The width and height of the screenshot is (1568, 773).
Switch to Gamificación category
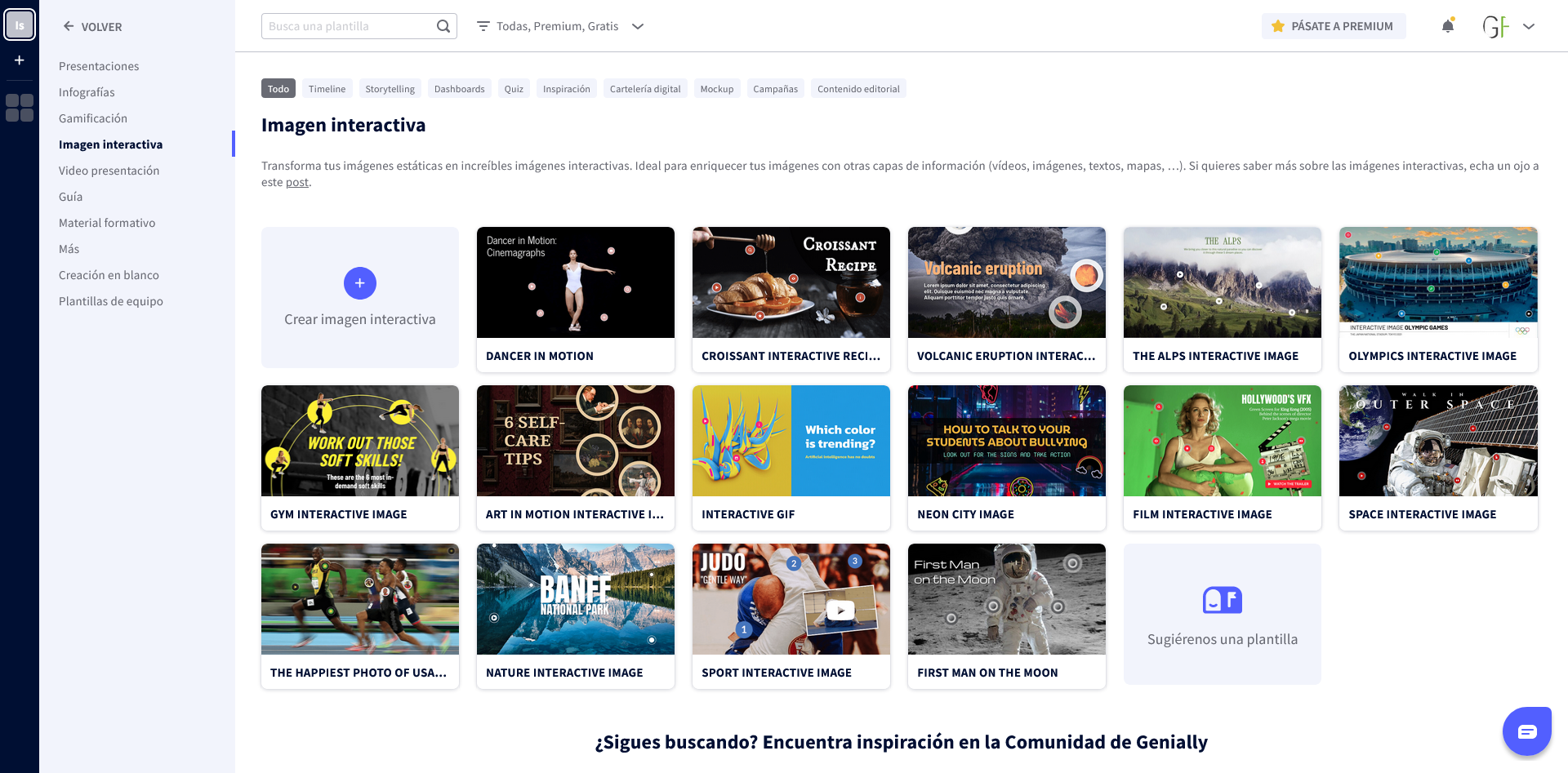[92, 118]
